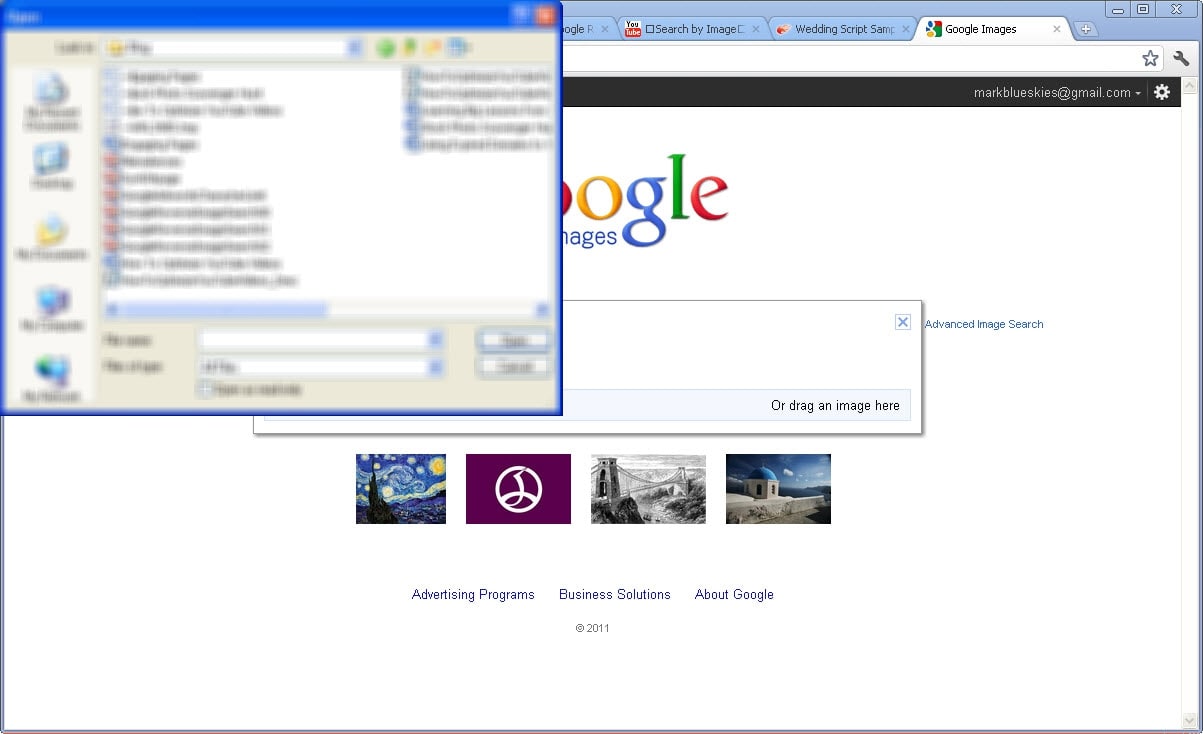Click the Starry Night painting thumbnail

[x=400, y=489]
